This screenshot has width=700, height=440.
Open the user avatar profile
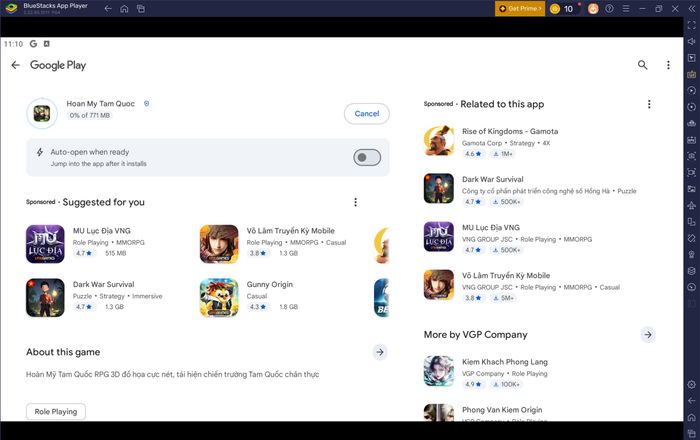(593, 8)
